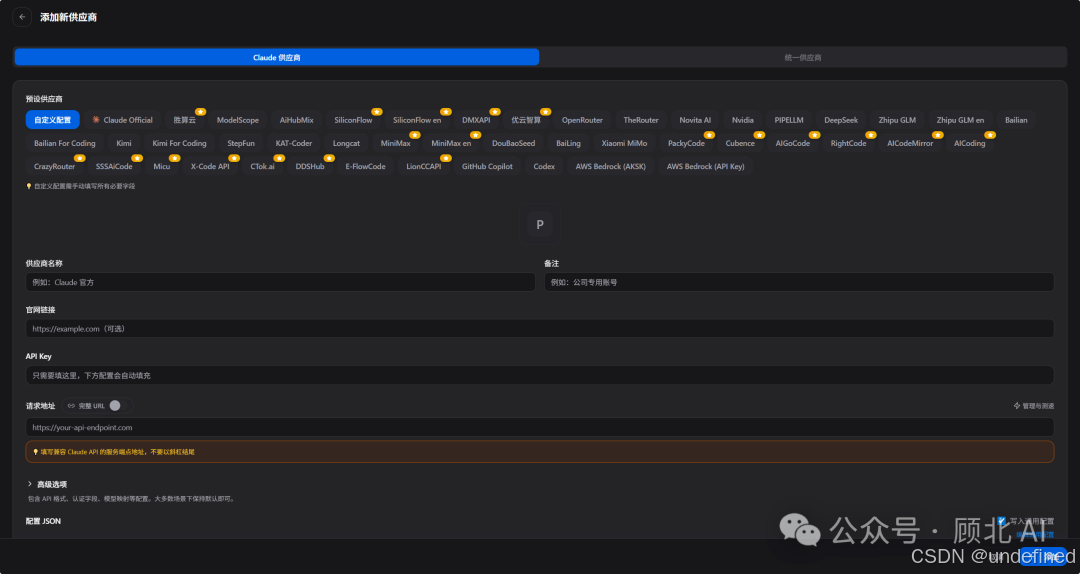The width and height of the screenshot is (1080, 574).
Task: Select the DMXAPI preset
Action: (x=476, y=120)
